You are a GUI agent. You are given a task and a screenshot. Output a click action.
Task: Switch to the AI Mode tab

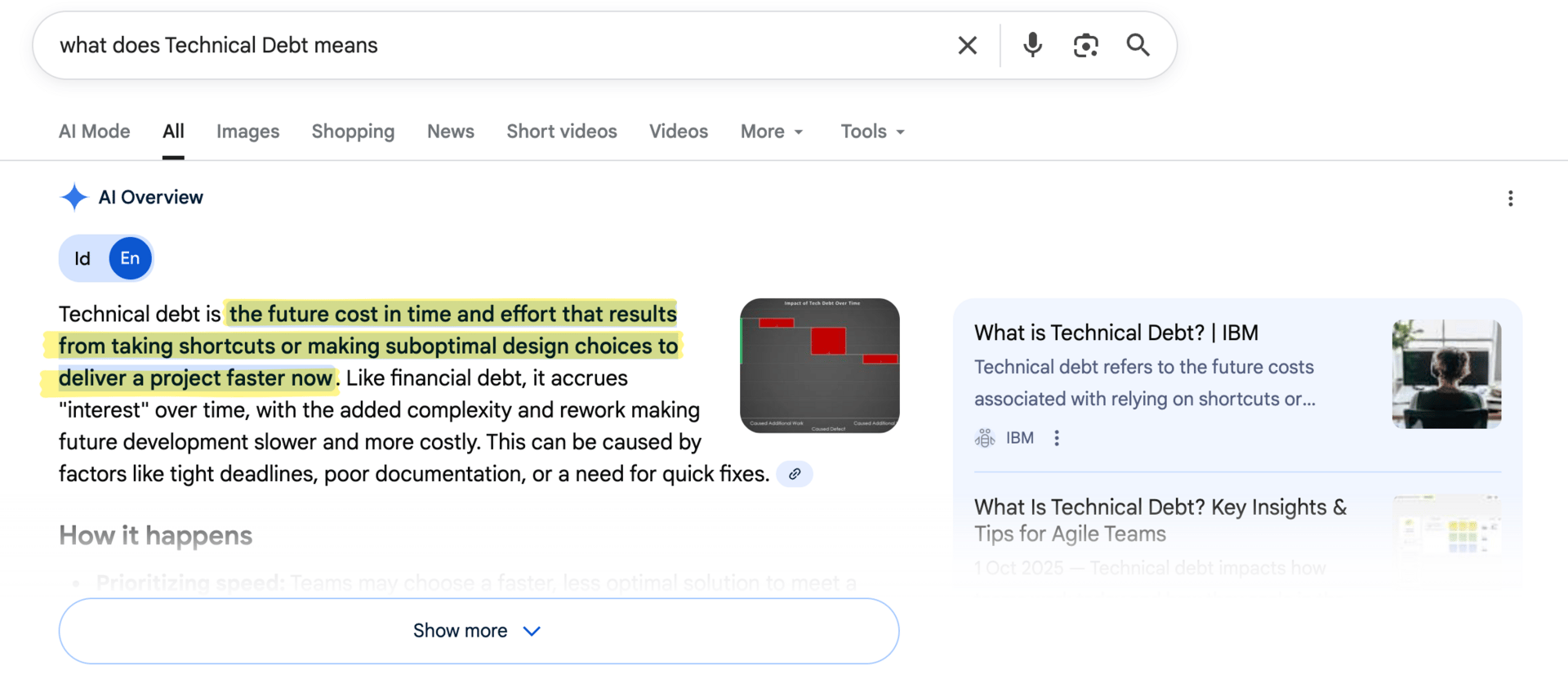(95, 132)
